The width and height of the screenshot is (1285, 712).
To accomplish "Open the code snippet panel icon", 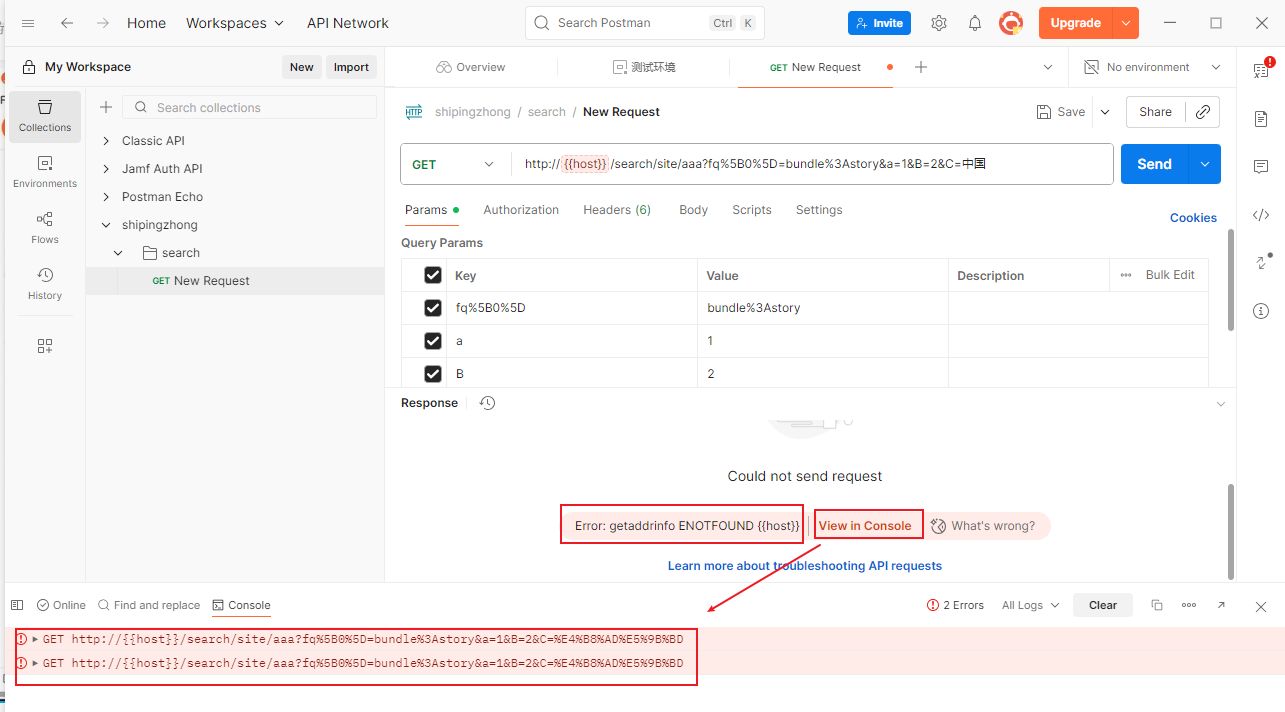I will [x=1261, y=215].
